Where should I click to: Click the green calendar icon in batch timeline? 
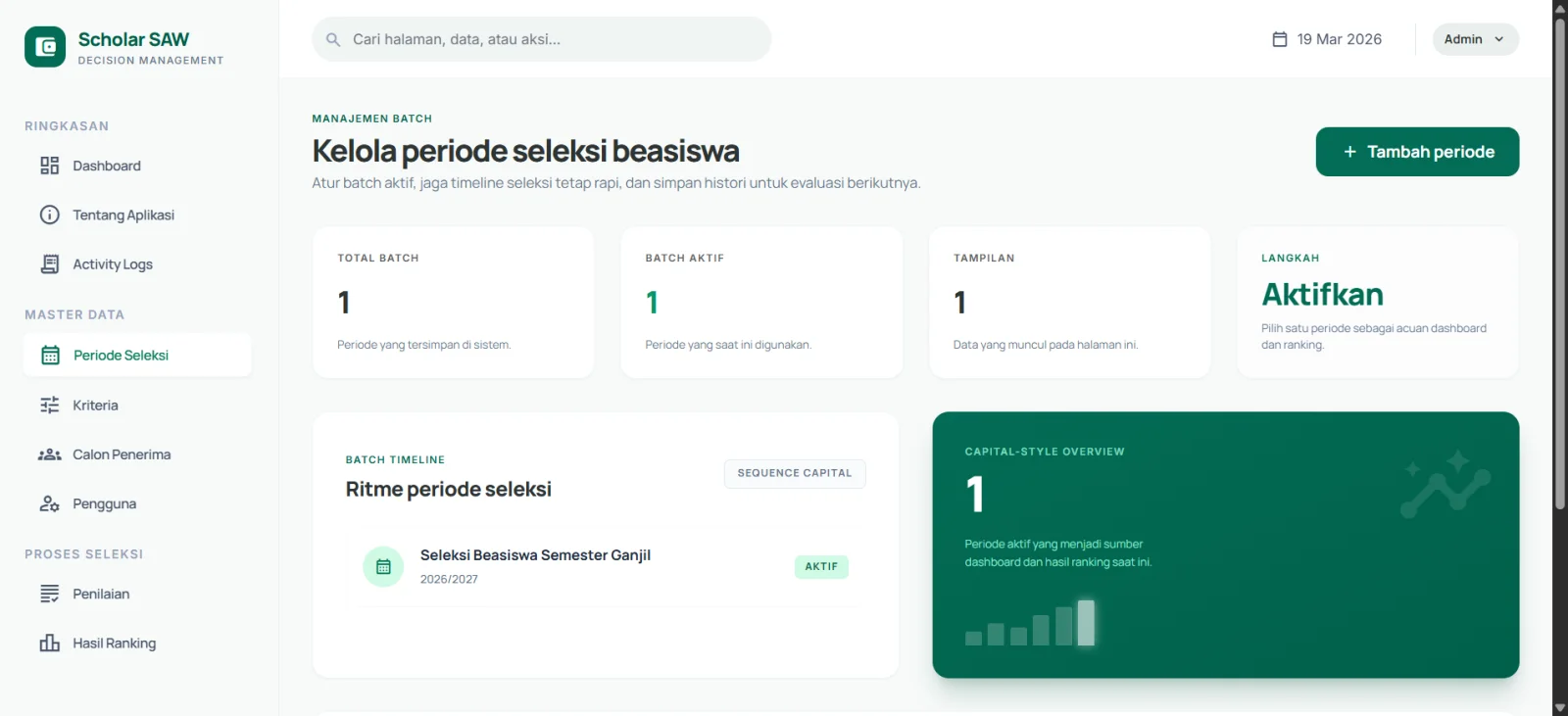[383, 567]
